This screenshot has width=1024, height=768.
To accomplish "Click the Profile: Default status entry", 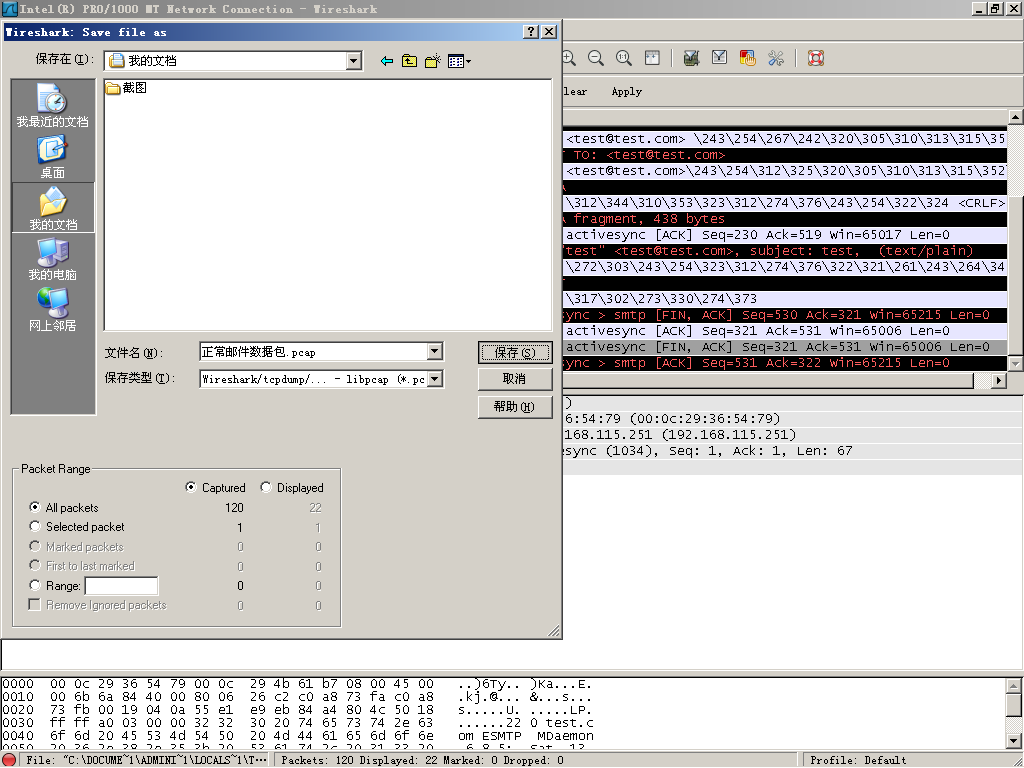I will [x=858, y=760].
